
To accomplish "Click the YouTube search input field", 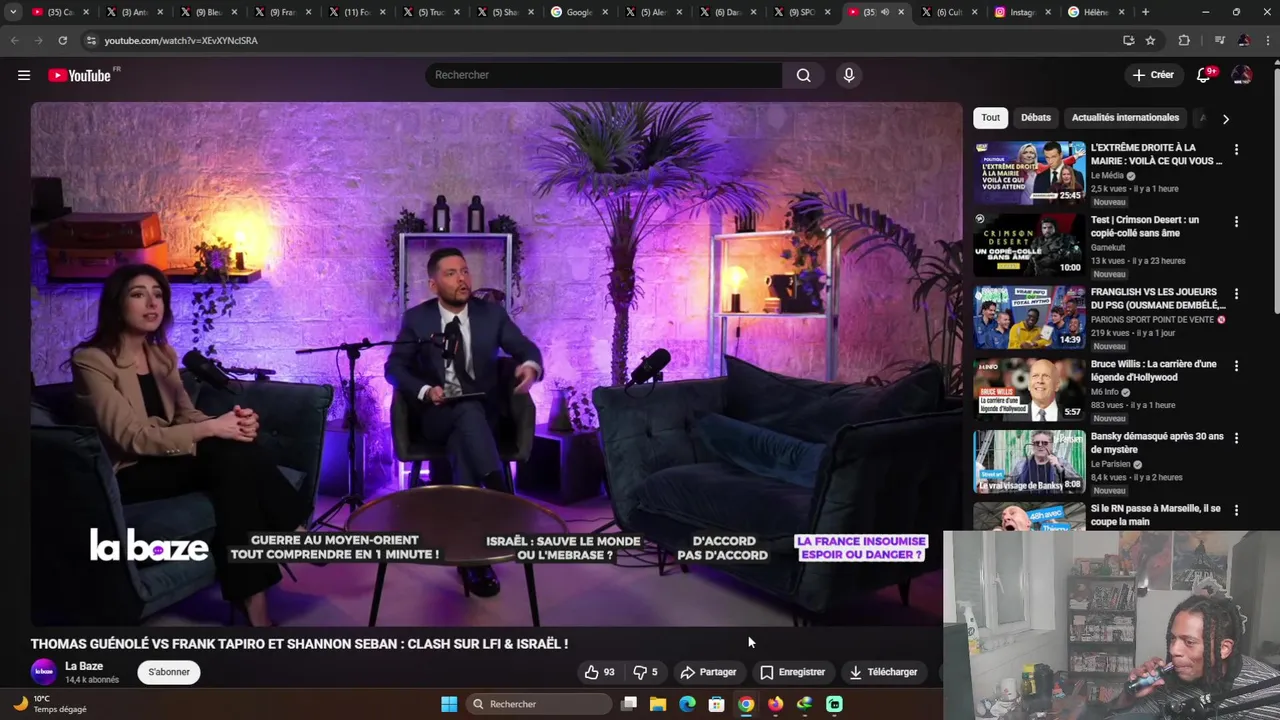I will click(604, 75).
